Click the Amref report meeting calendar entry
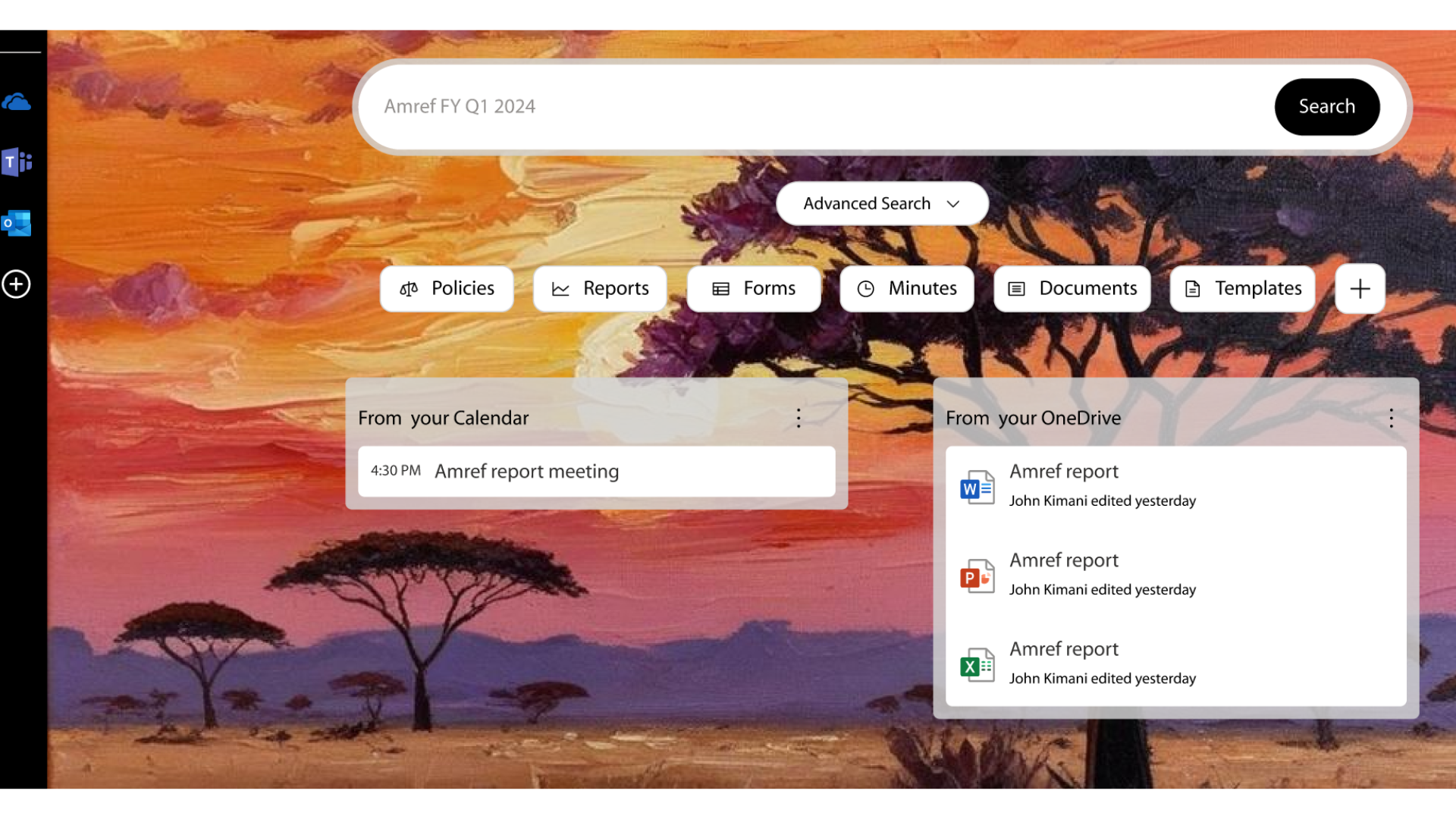This screenshot has height=819, width=1456. pos(596,471)
